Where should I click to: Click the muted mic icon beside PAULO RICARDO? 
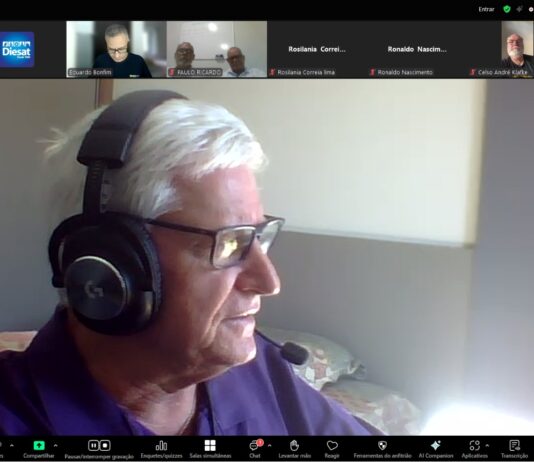(x=172, y=72)
